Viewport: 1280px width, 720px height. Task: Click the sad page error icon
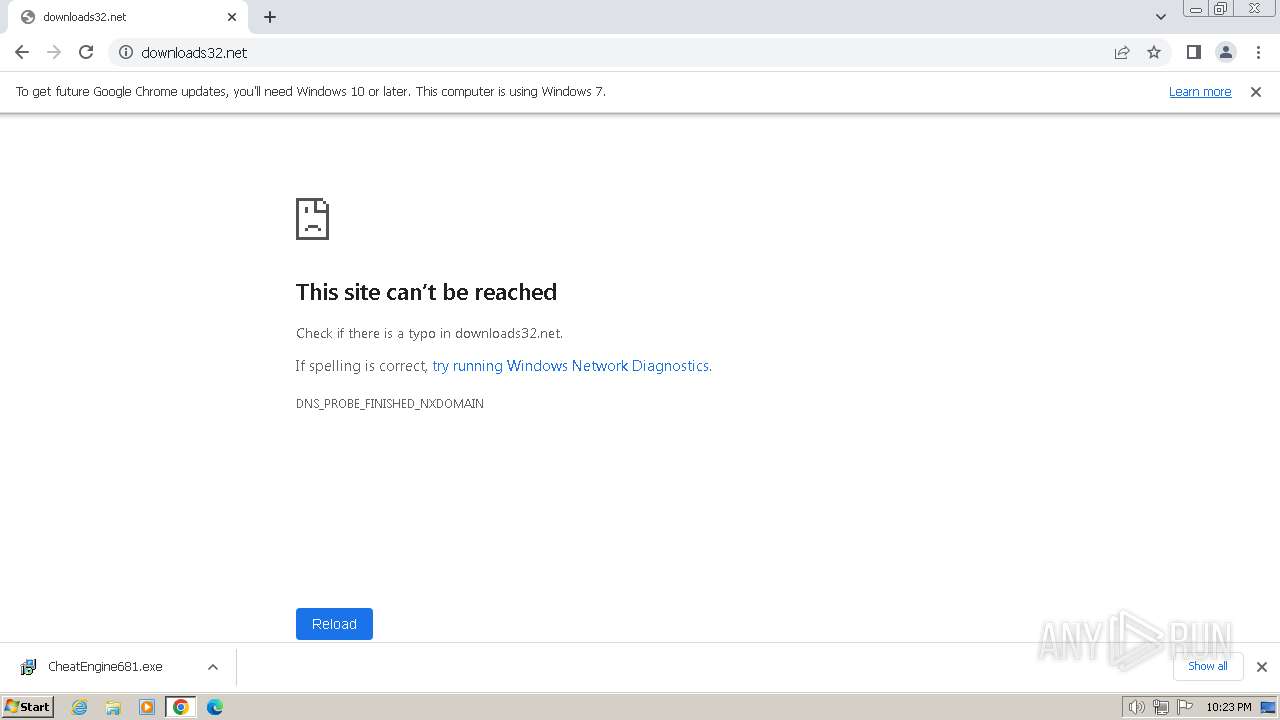pyautogui.click(x=312, y=219)
